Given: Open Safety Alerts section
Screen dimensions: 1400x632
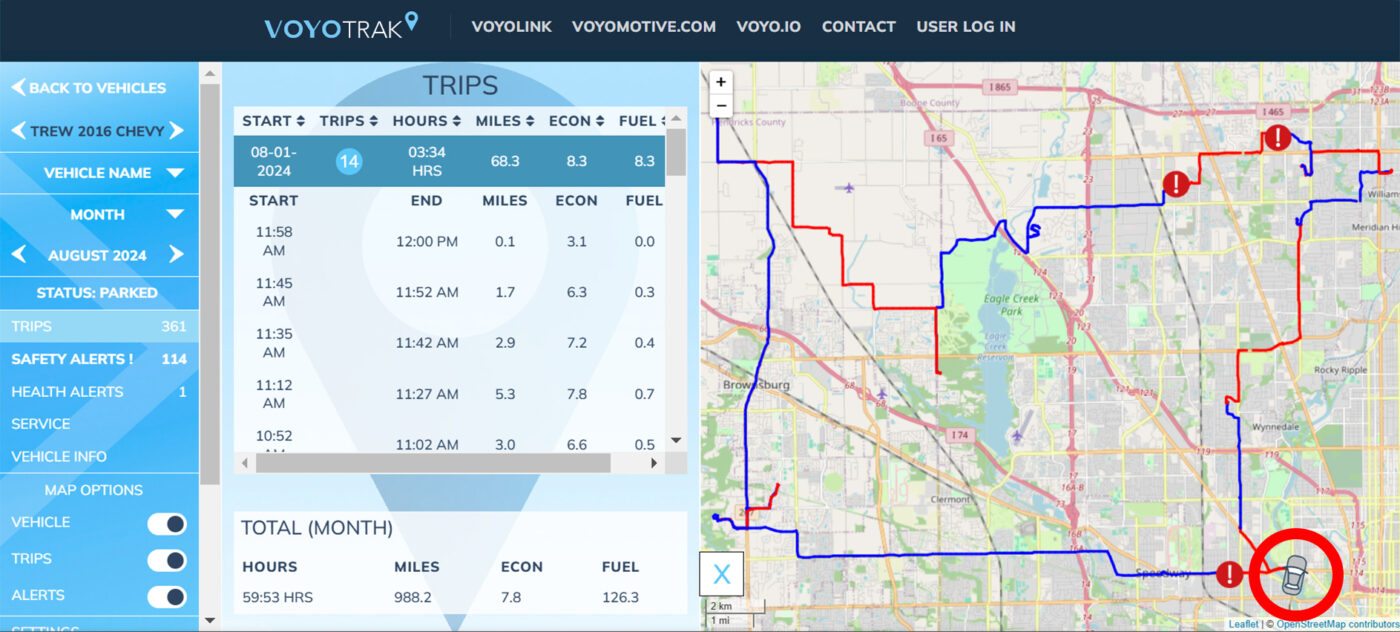Looking at the screenshot, I should point(99,359).
